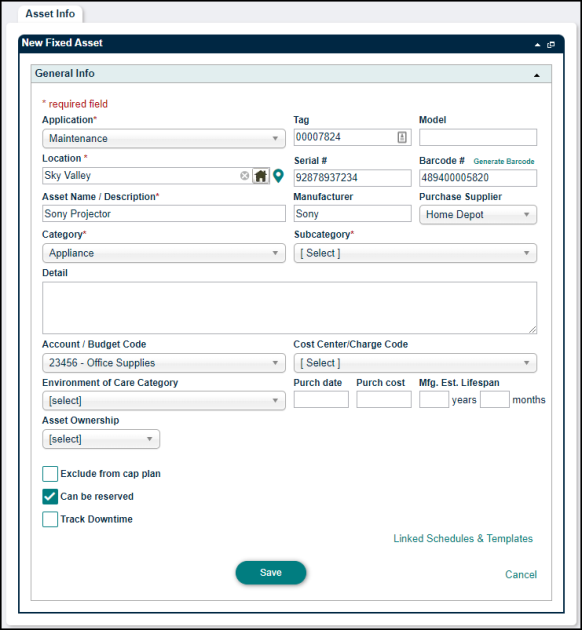Open Linked Schedules & Templates link
This screenshot has height=630, width=582.
click(463, 539)
